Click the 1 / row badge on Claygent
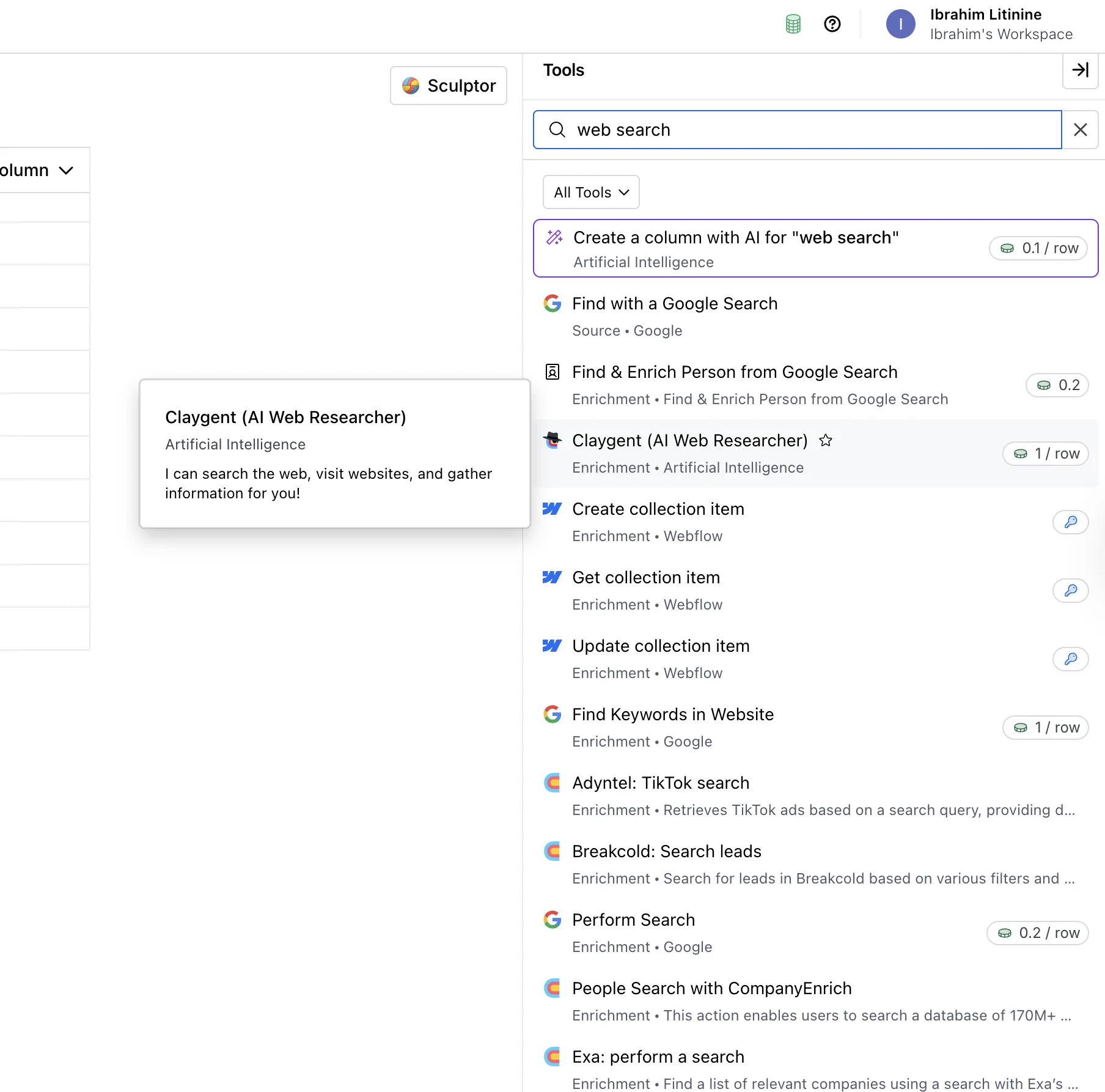 [x=1046, y=454]
